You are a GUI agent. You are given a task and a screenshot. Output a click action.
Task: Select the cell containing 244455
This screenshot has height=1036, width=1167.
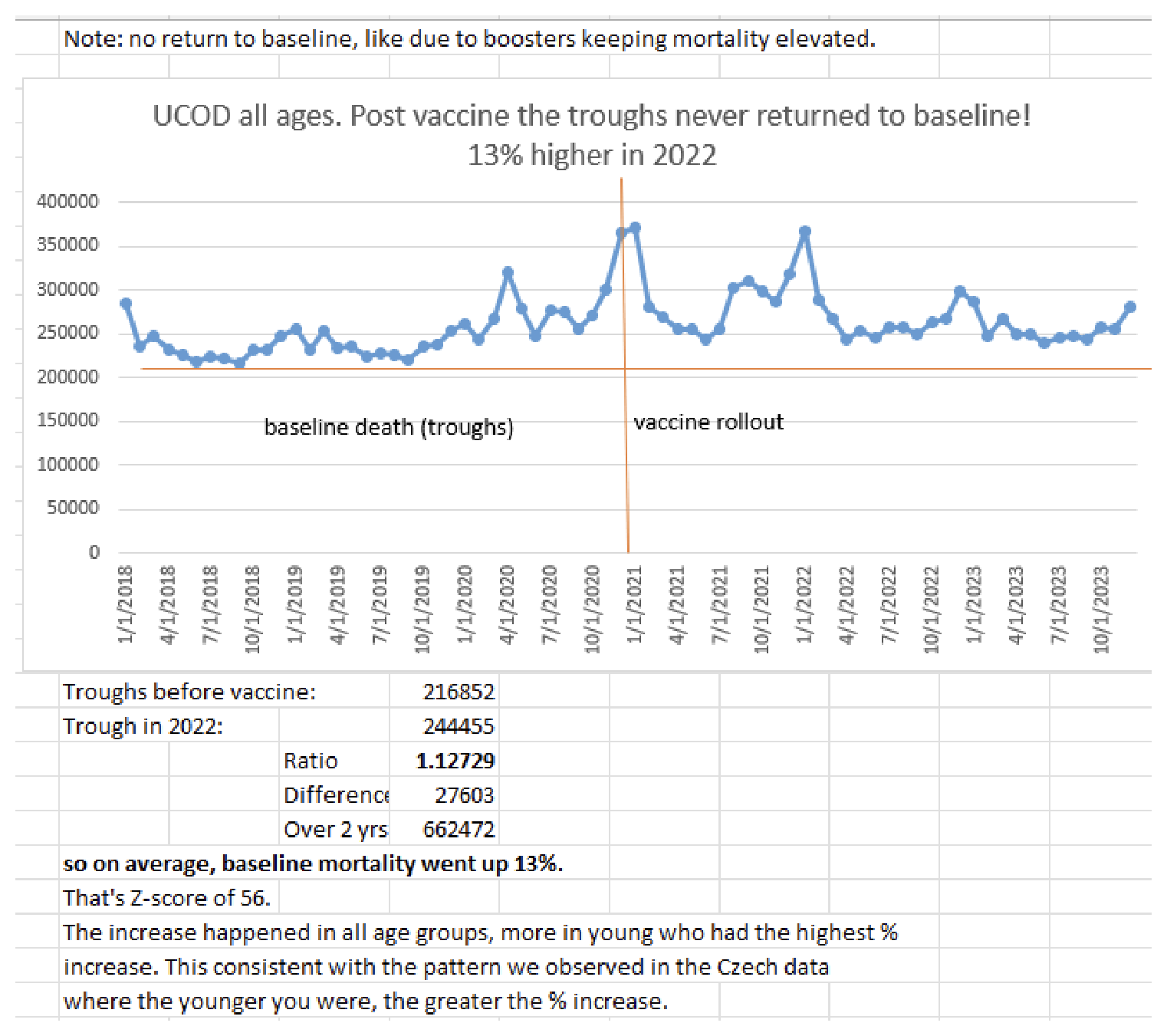click(x=459, y=726)
